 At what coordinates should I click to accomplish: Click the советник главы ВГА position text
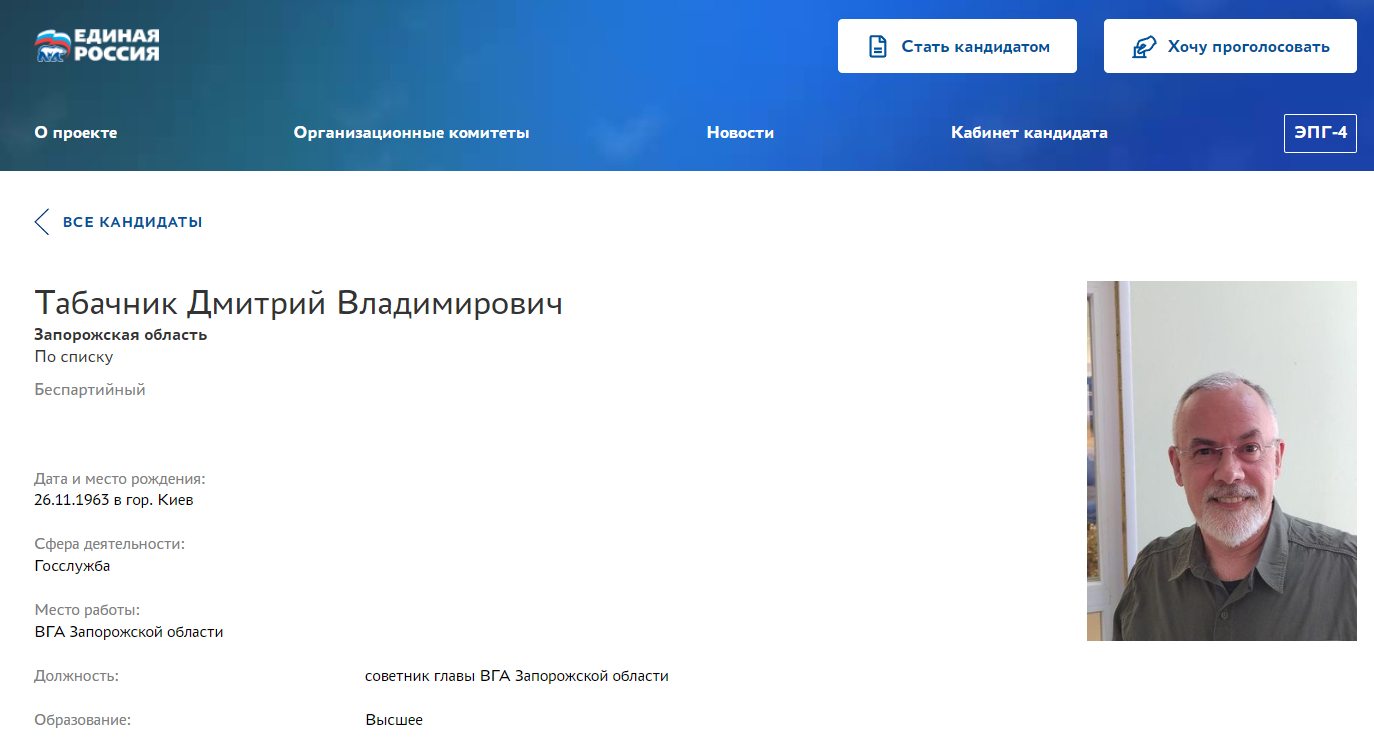(x=516, y=676)
